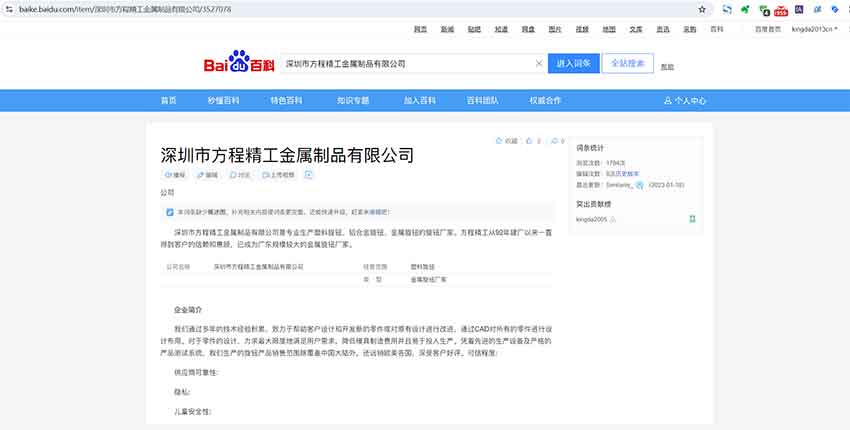This screenshot has width=850, height=430.
Task: Select the 加入百科 navigation tab
Action: coord(420,100)
